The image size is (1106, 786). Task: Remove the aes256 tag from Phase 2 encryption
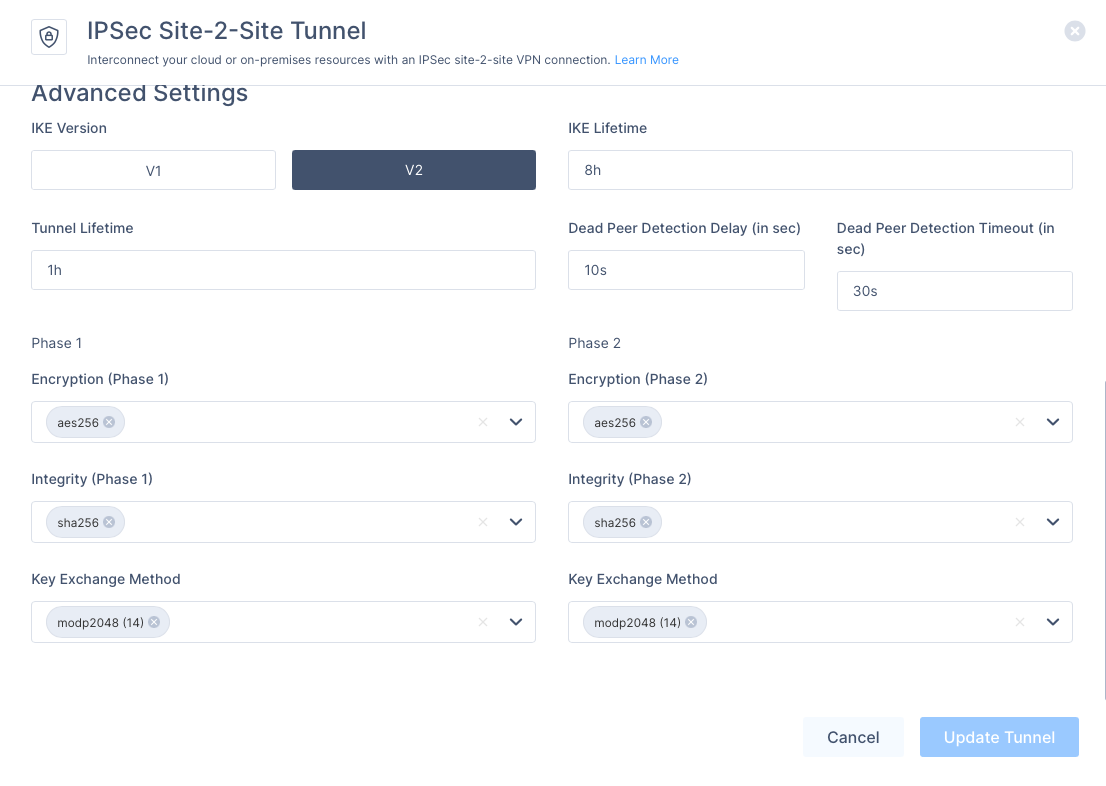point(646,422)
